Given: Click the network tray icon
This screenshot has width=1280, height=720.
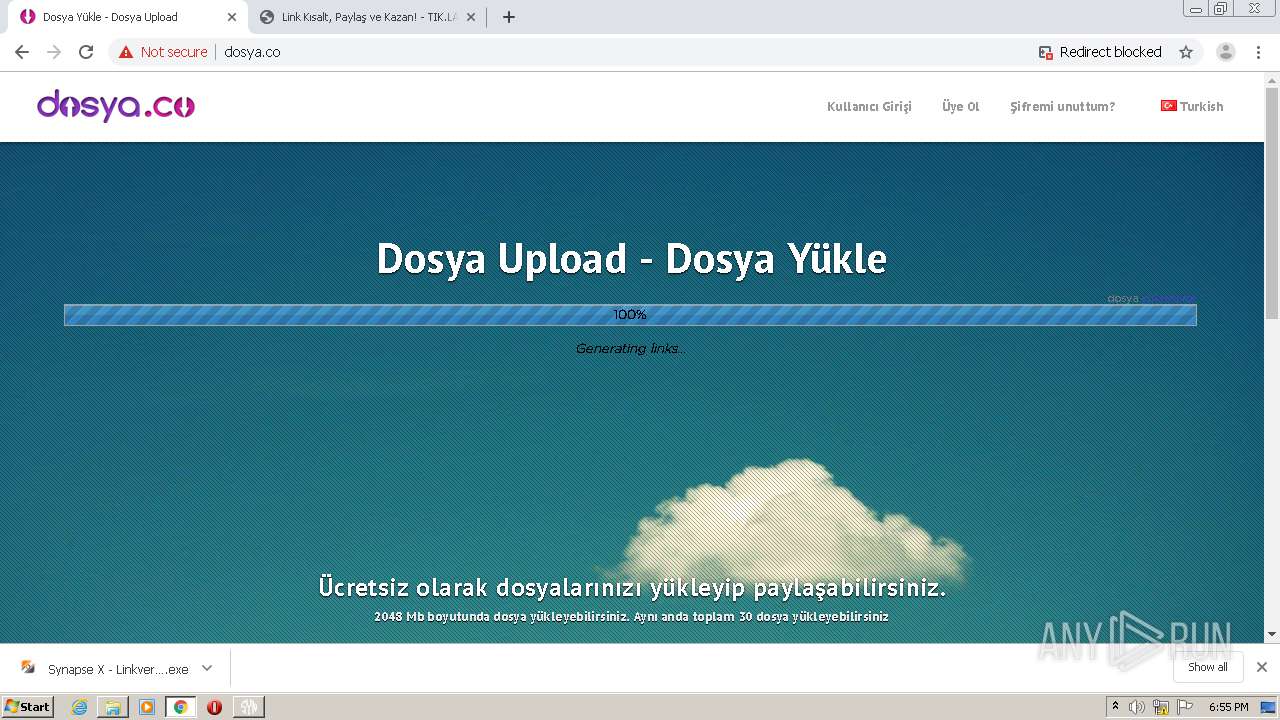Looking at the screenshot, I should [x=1161, y=707].
